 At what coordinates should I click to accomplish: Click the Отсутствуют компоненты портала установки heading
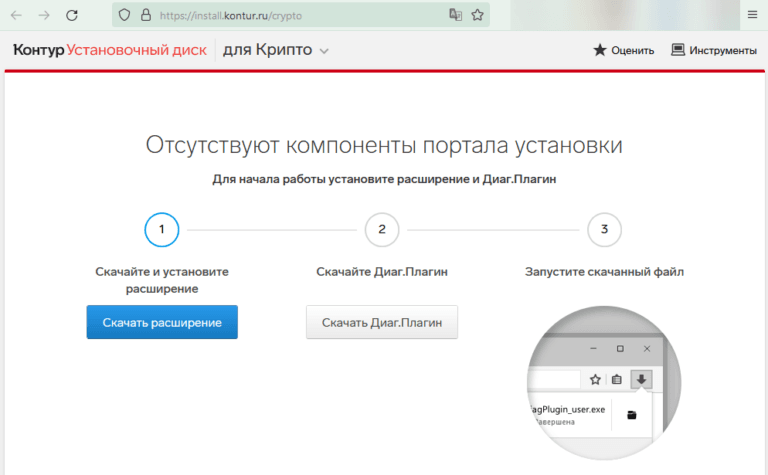(x=384, y=145)
